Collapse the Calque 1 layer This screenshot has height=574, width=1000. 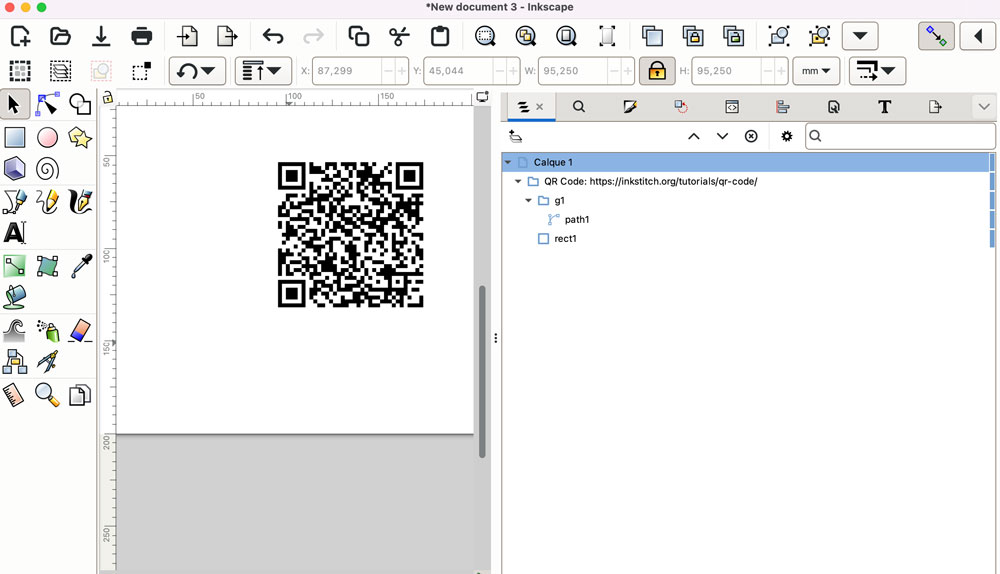[508, 162]
